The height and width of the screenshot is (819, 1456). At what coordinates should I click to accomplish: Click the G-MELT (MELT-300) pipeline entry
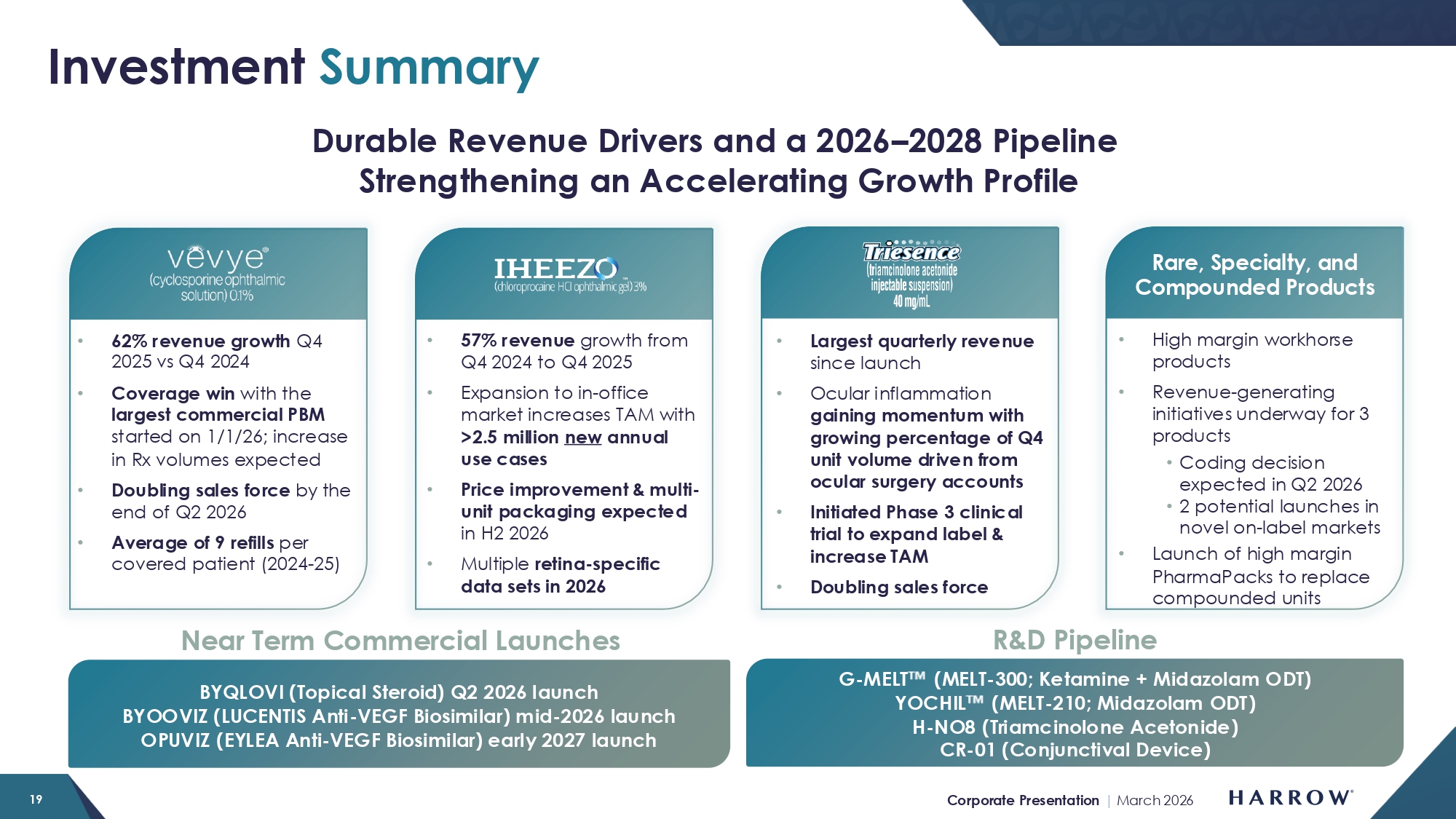click(x=1075, y=679)
